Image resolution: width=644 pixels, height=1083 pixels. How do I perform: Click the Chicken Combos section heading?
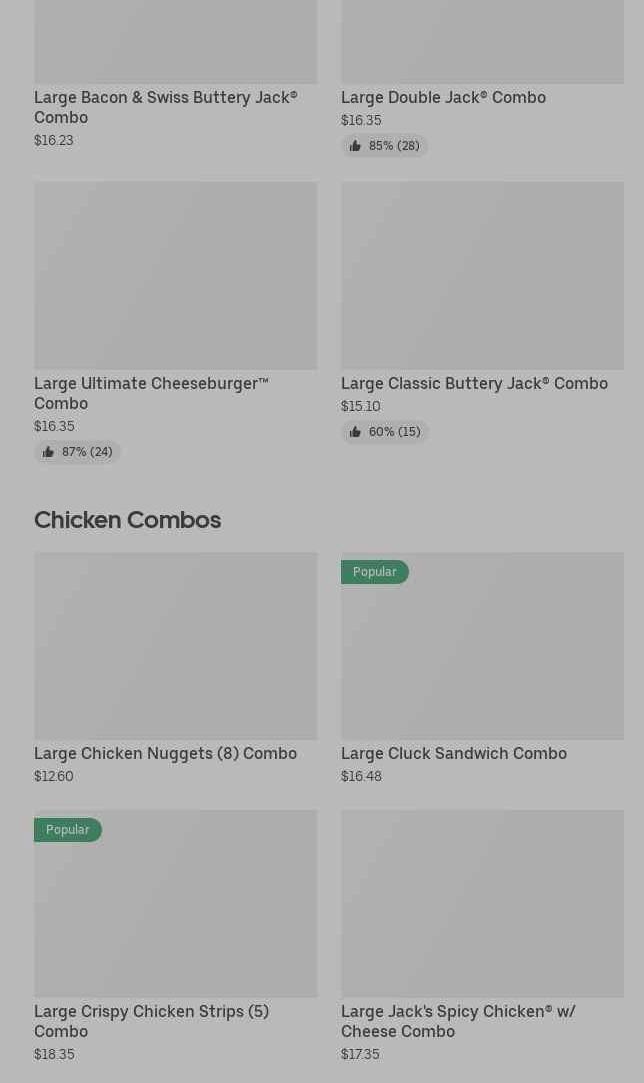127,519
